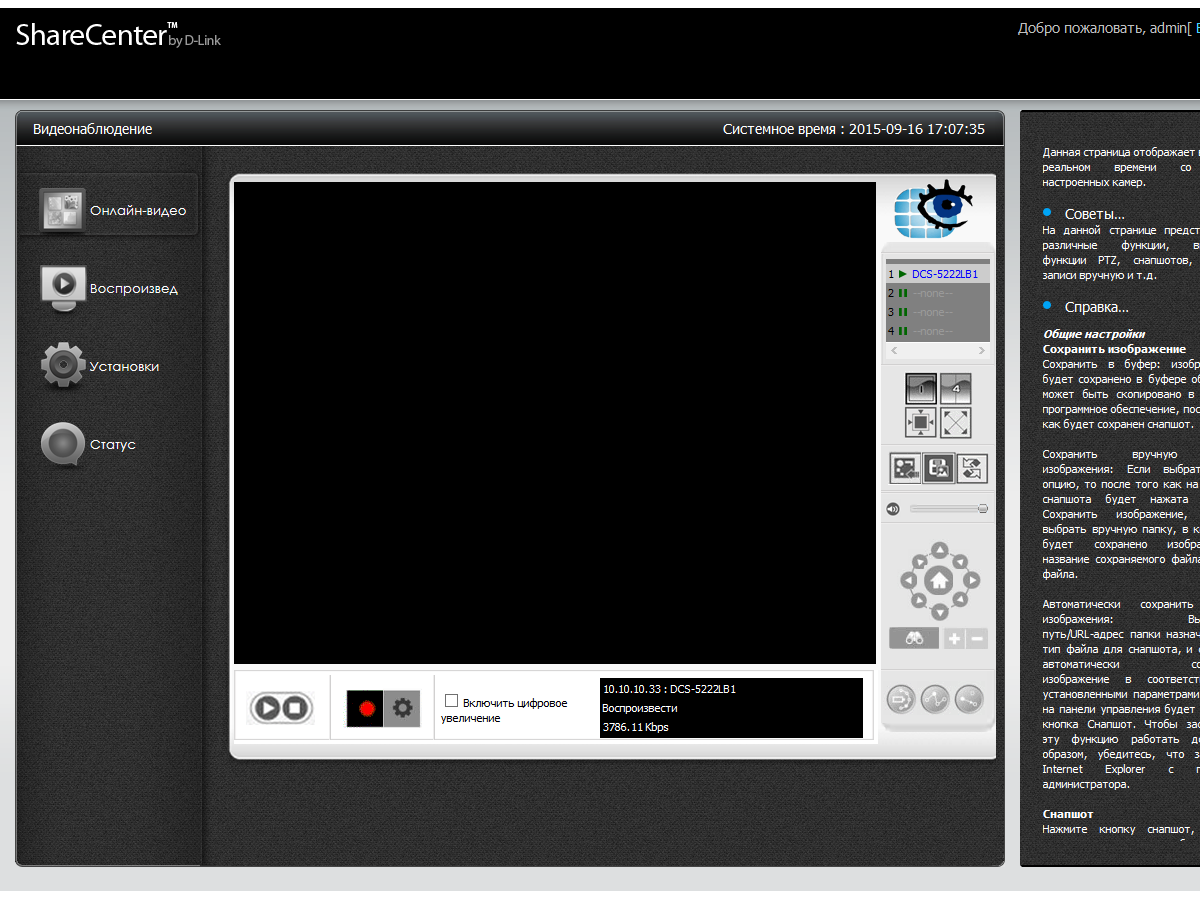Select channel 3 --none-- entry
This screenshot has width=1200, height=900.
pyautogui.click(x=937, y=312)
